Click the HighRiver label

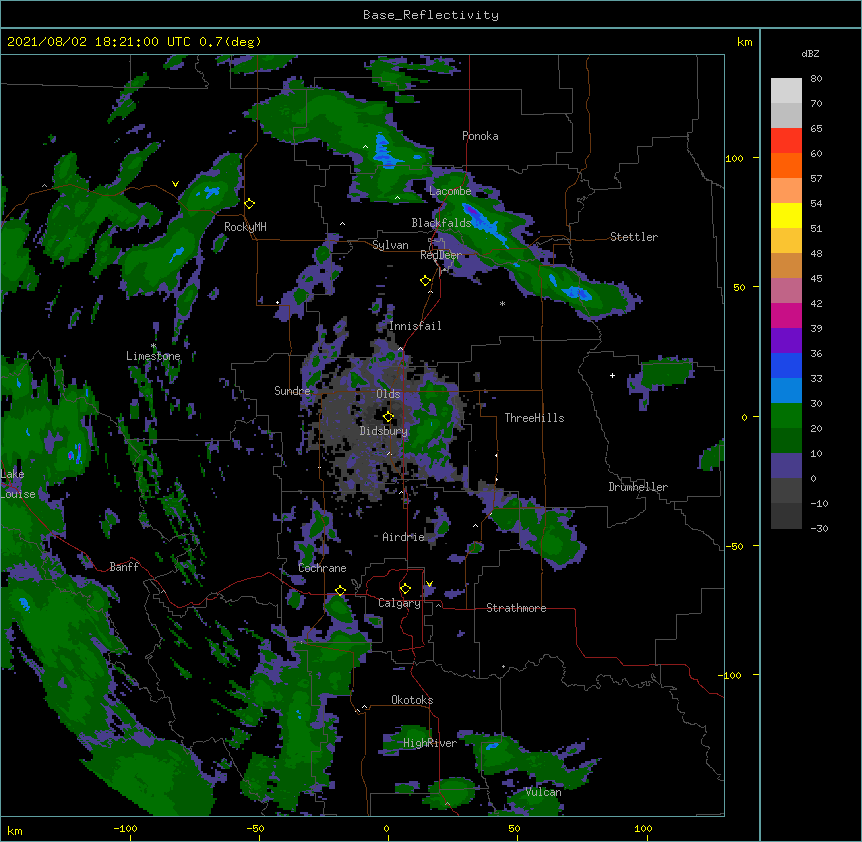(x=430, y=743)
